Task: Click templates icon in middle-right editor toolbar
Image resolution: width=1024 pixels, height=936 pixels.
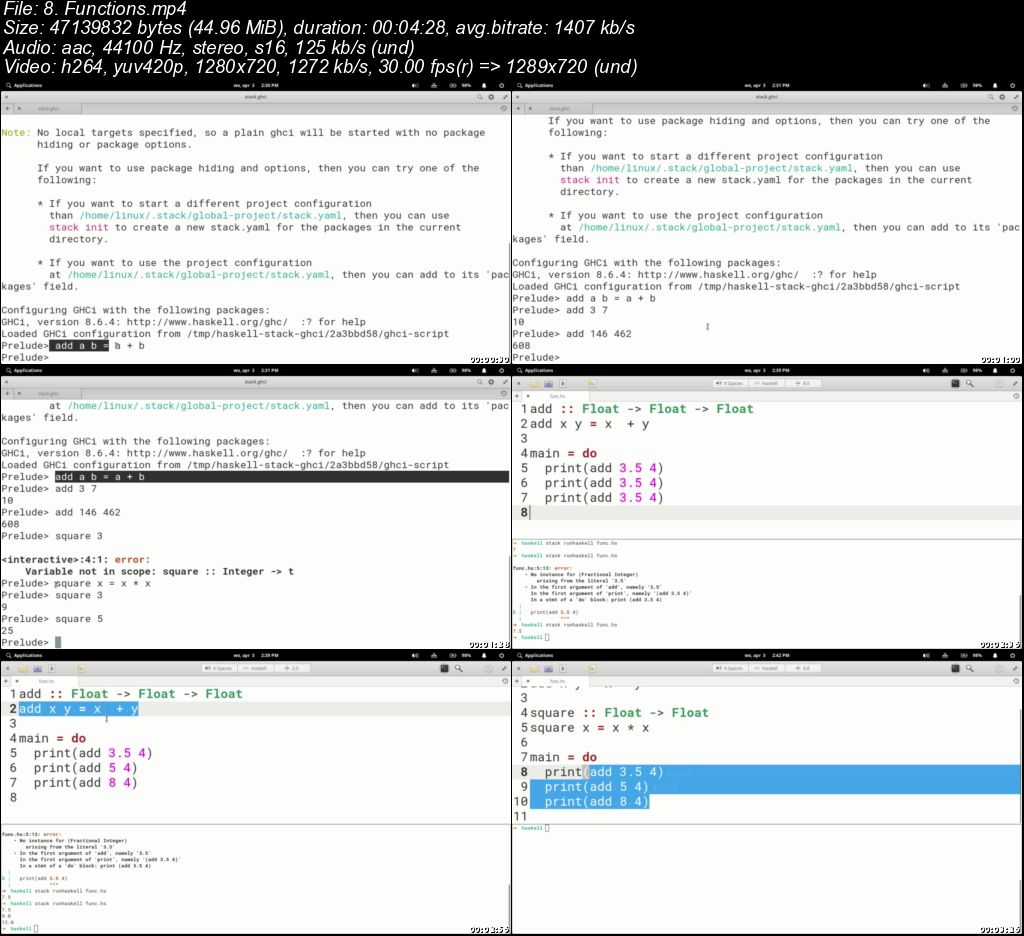Action: [x=549, y=383]
